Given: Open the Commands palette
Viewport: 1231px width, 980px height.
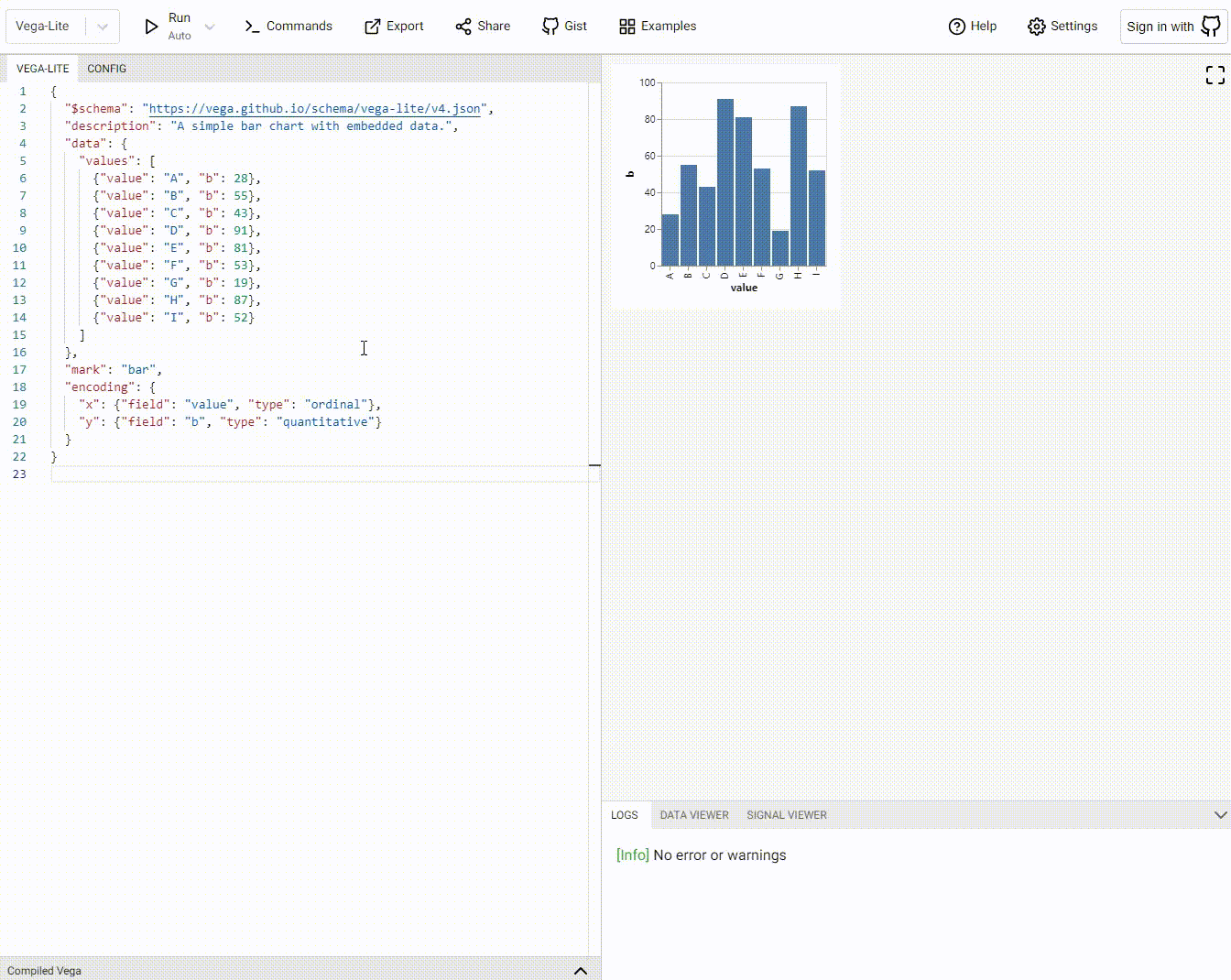Looking at the screenshot, I should (289, 27).
